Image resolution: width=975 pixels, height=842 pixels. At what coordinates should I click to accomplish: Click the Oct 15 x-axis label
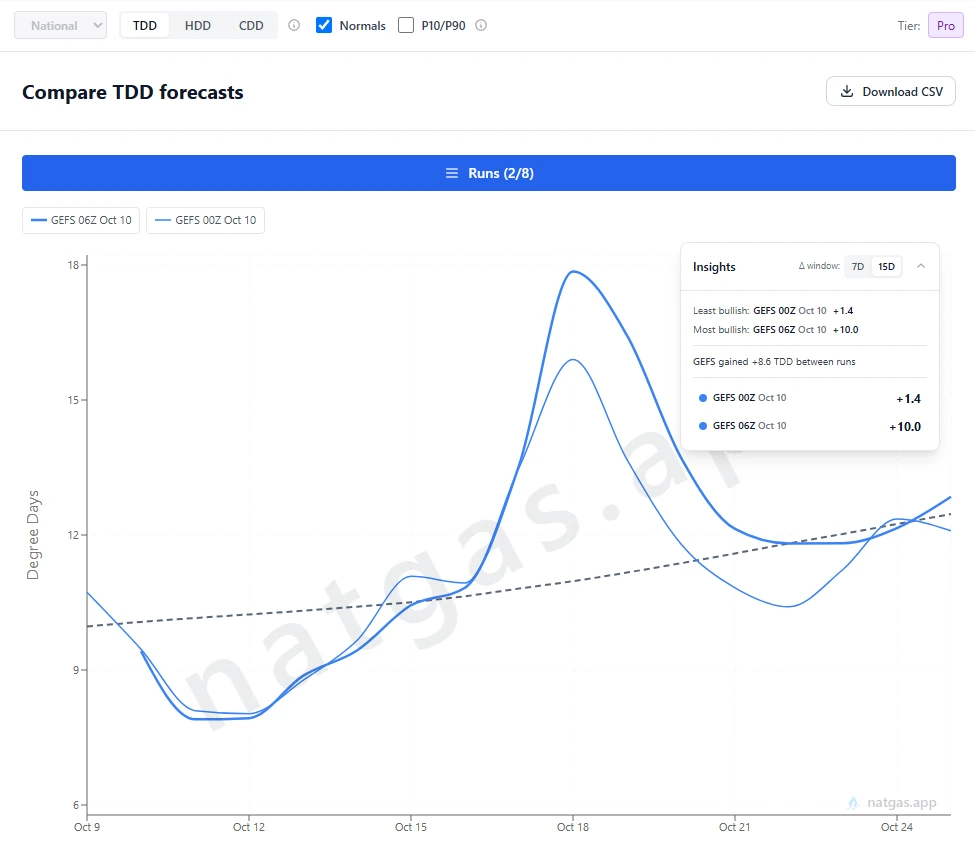click(x=411, y=827)
